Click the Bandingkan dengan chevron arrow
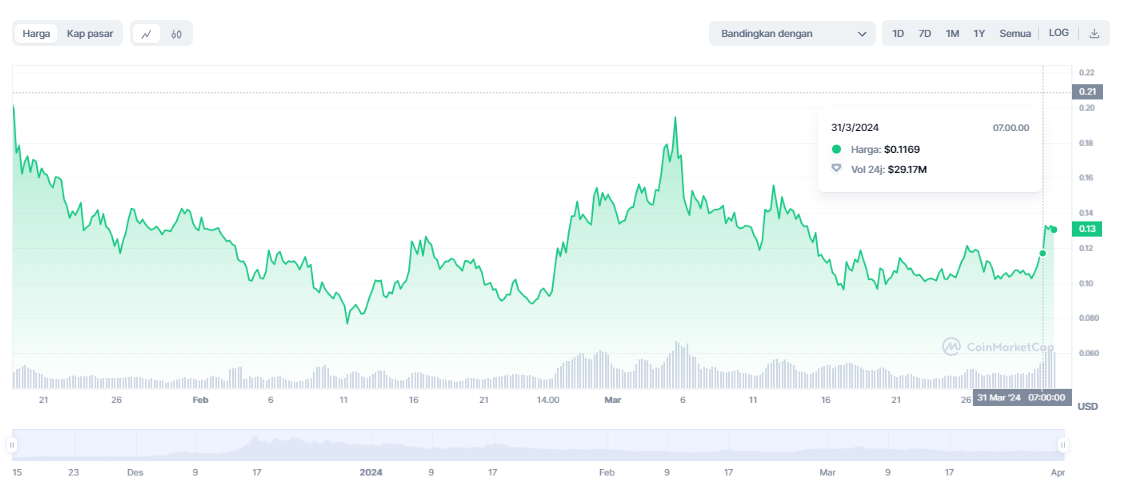1127x496 pixels. pyautogui.click(x=863, y=34)
